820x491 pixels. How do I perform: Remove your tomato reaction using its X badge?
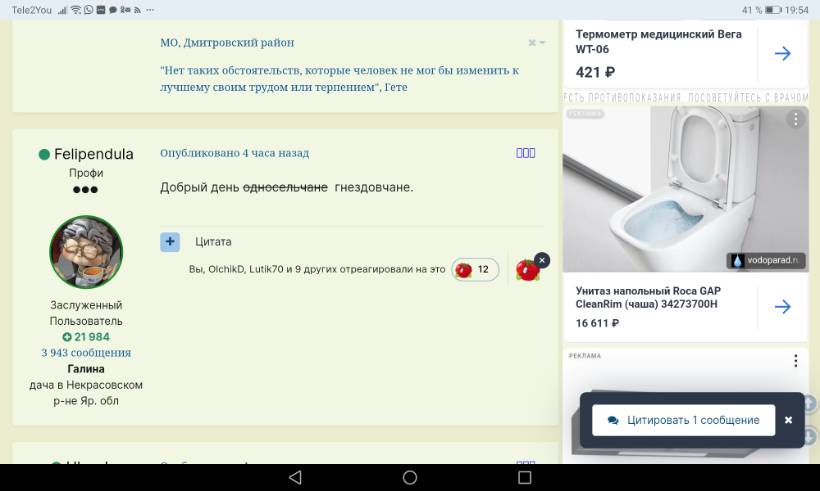click(x=542, y=260)
